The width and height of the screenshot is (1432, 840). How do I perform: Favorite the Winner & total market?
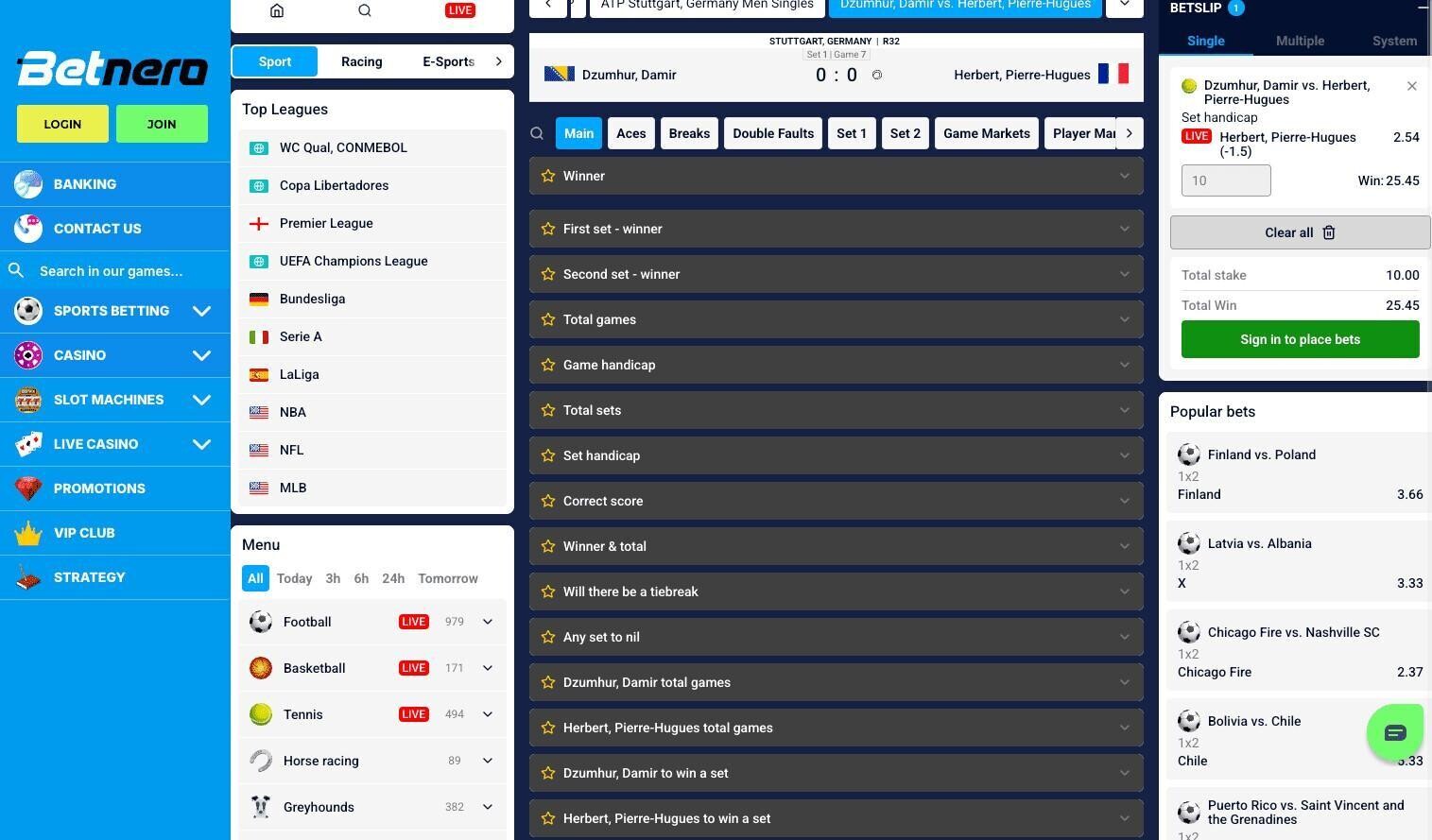click(x=547, y=546)
